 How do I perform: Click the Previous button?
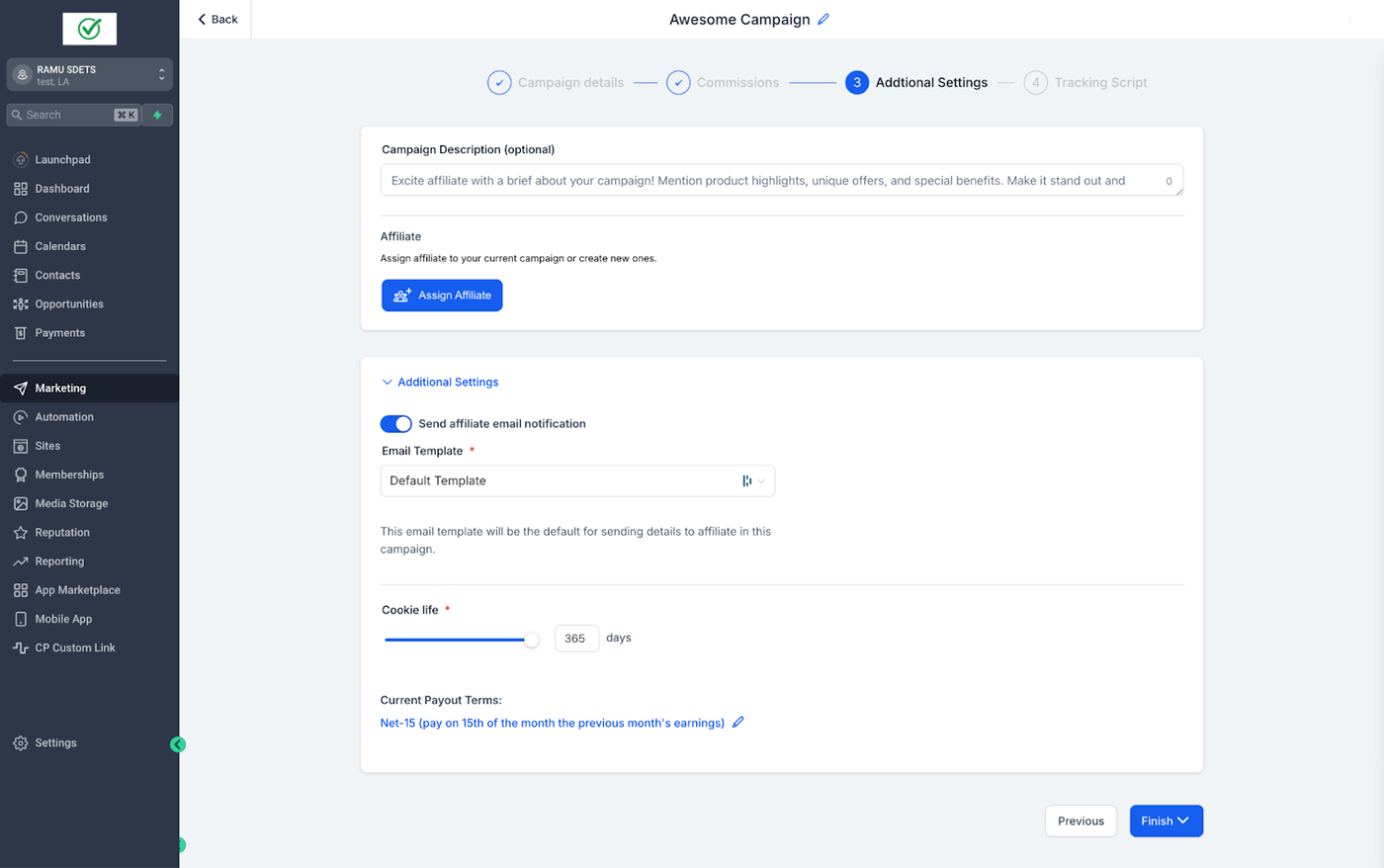1081,822
